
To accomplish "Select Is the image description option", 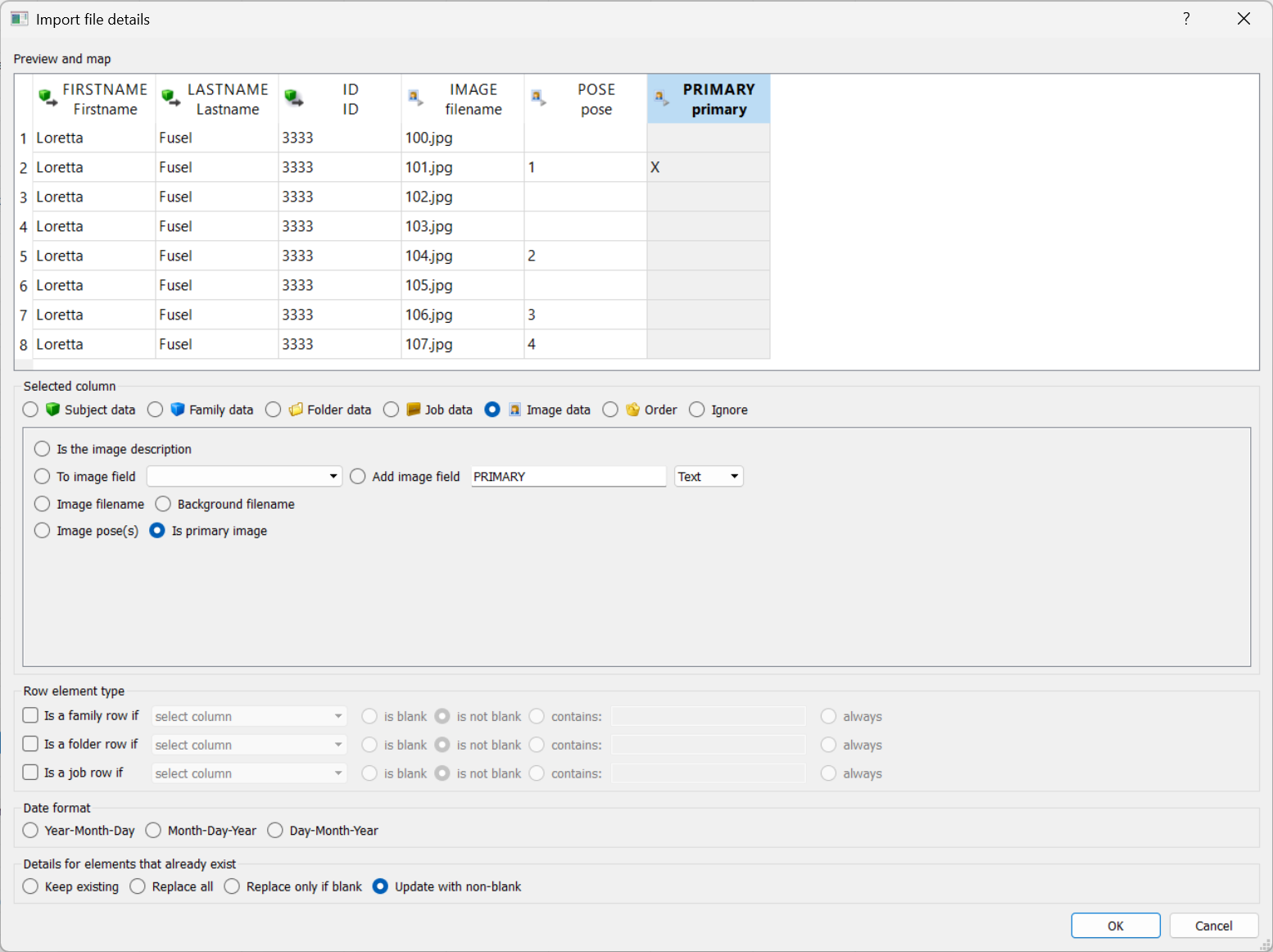I will (x=42, y=449).
